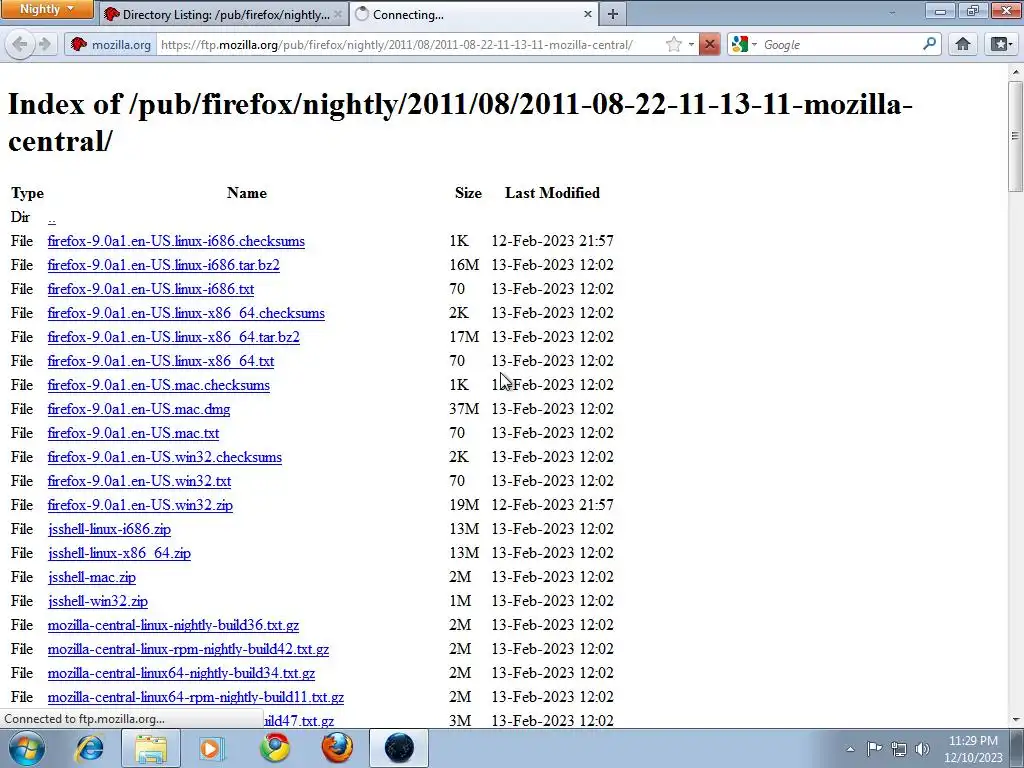The height and width of the screenshot is (768, 1024).
Task: Open firefox-9.0a1.en-US.linux-x86_64.txt
Action: pyautogui.click(x=161, y=361)
